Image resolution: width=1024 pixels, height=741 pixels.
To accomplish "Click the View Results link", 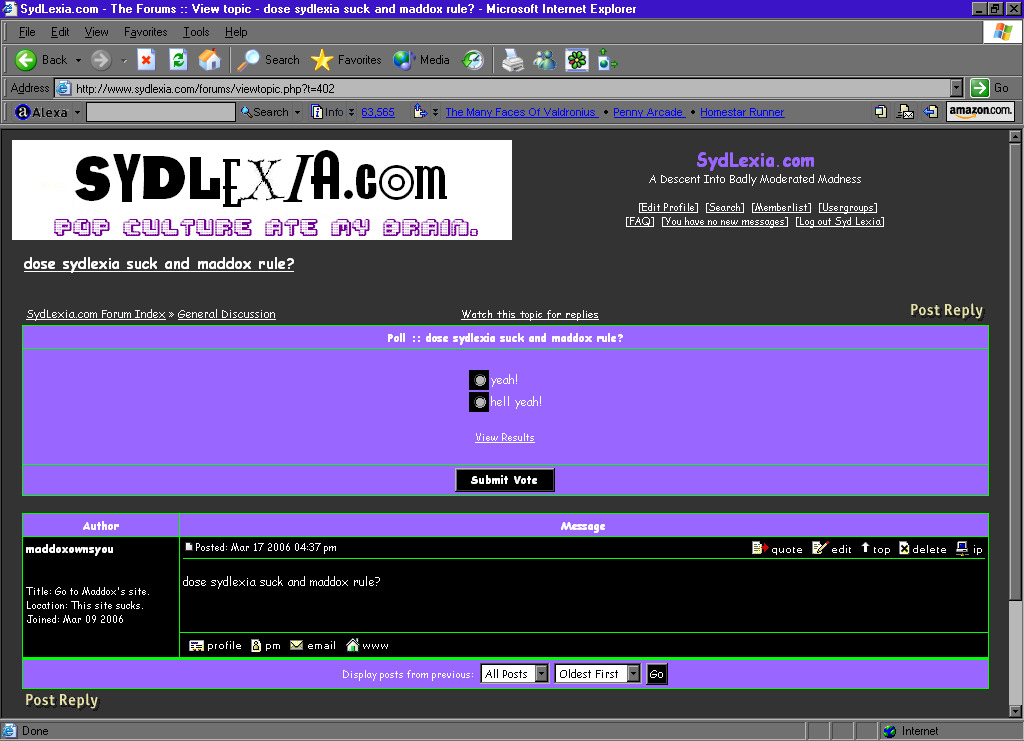I will click(505, 437).
